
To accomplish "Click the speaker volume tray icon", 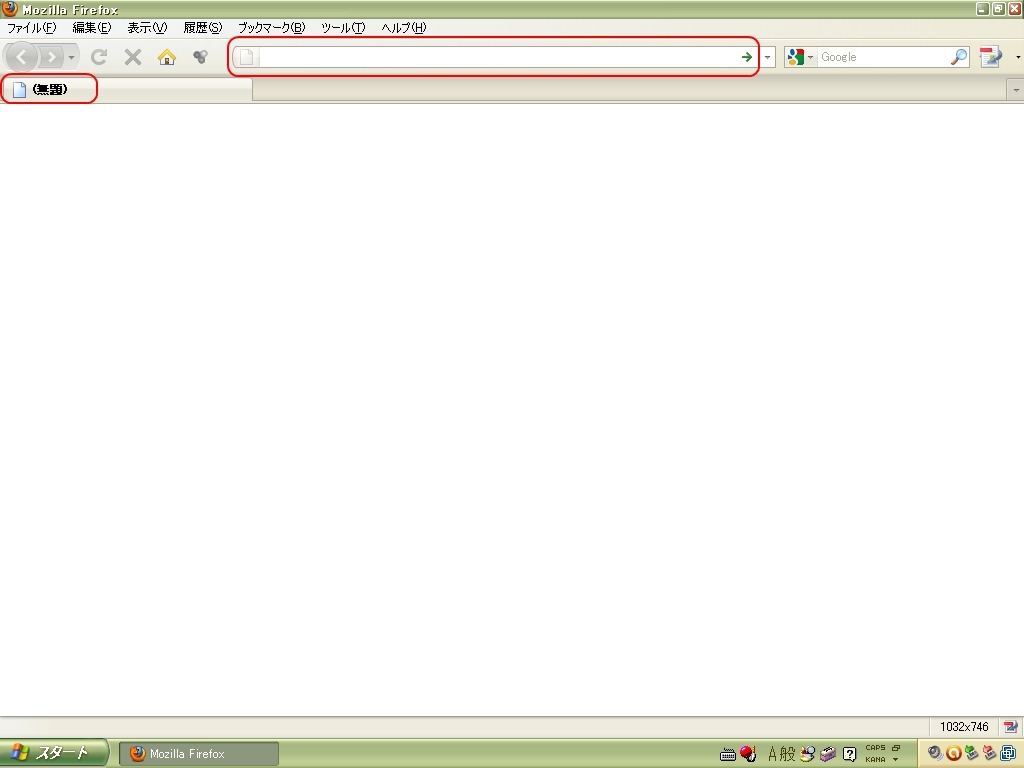I will pyautogui.click(x=935, y=754).
